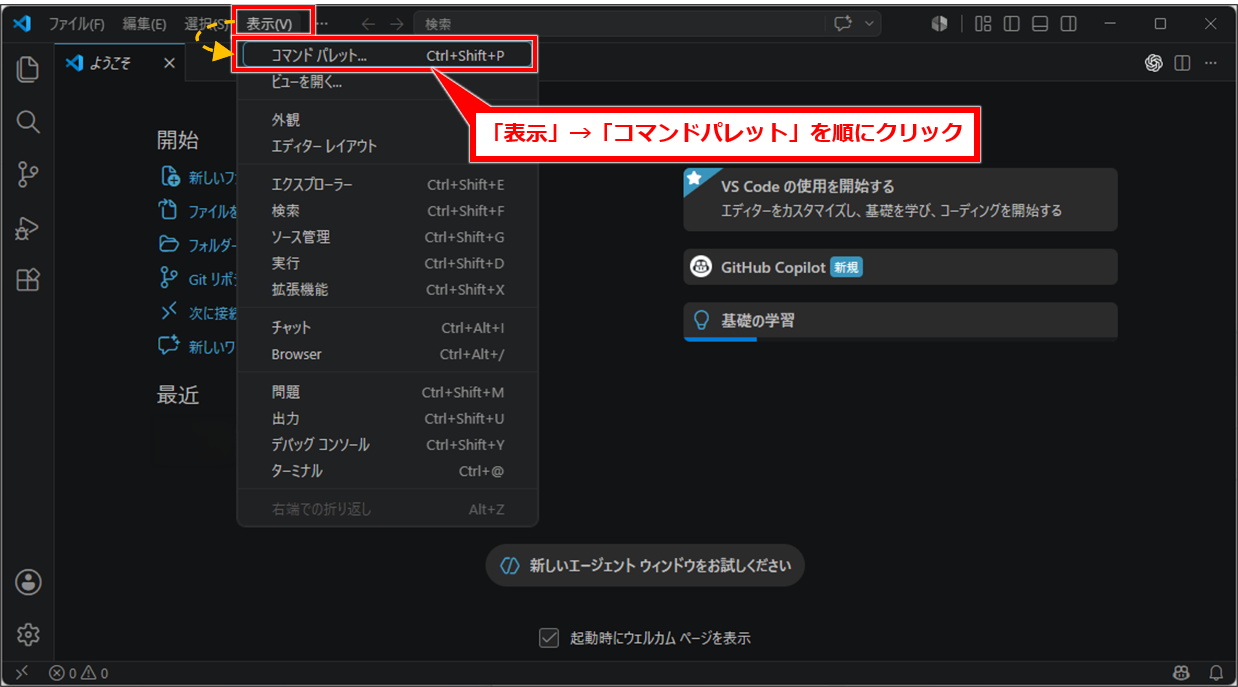Open Run and Debug in the activity bar

pos(28,228)
